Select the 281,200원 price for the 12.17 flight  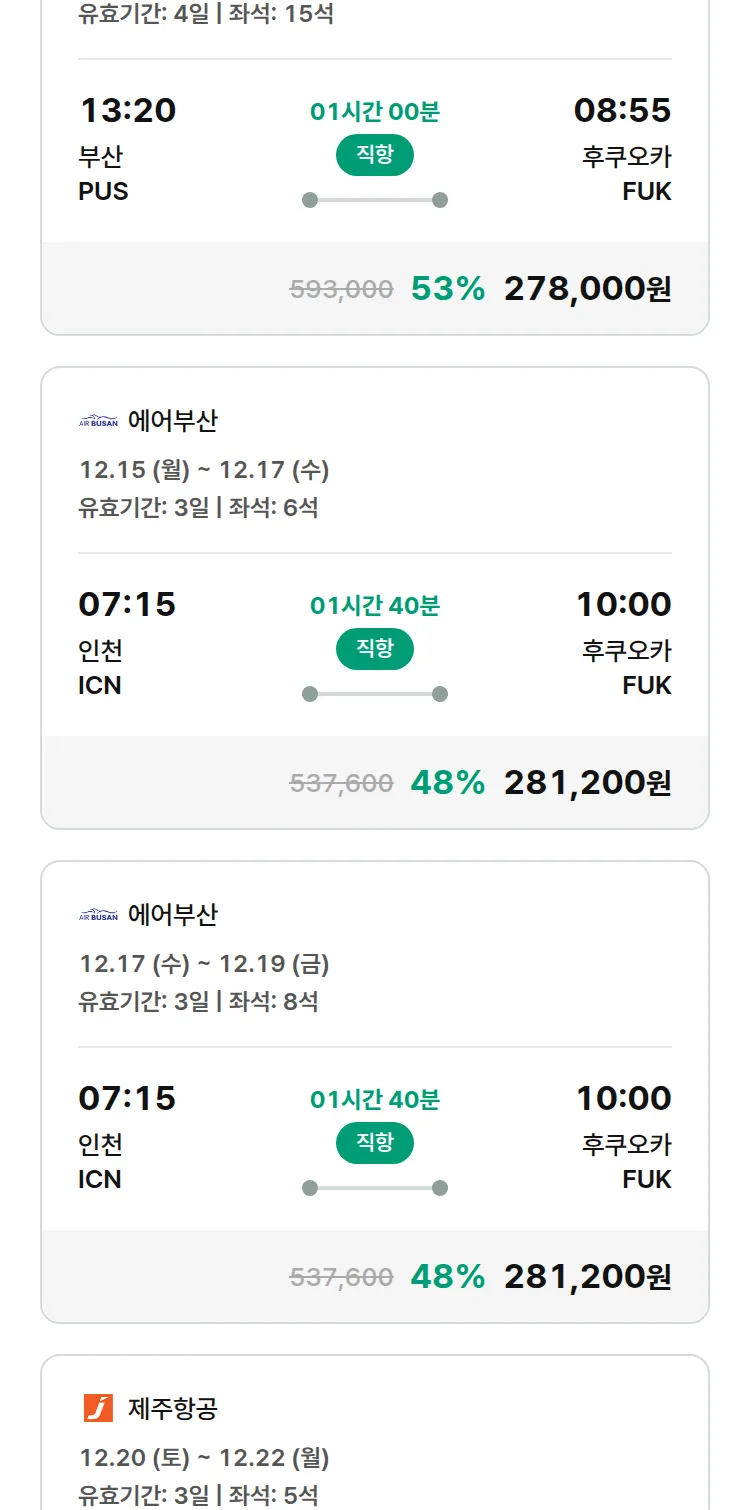pos(587,1277)
